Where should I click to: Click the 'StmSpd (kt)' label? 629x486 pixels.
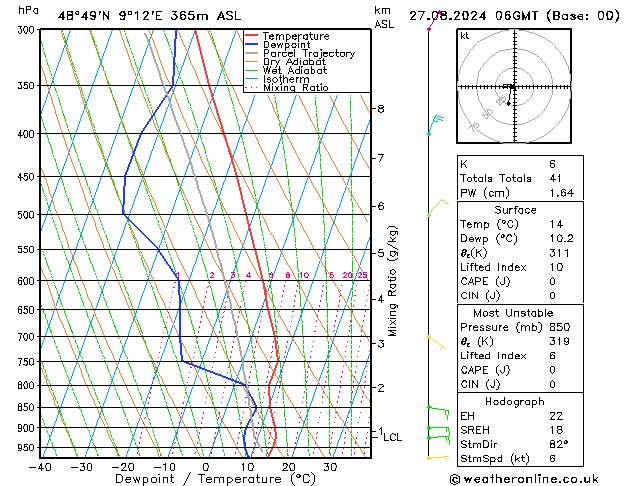(495, 459)
